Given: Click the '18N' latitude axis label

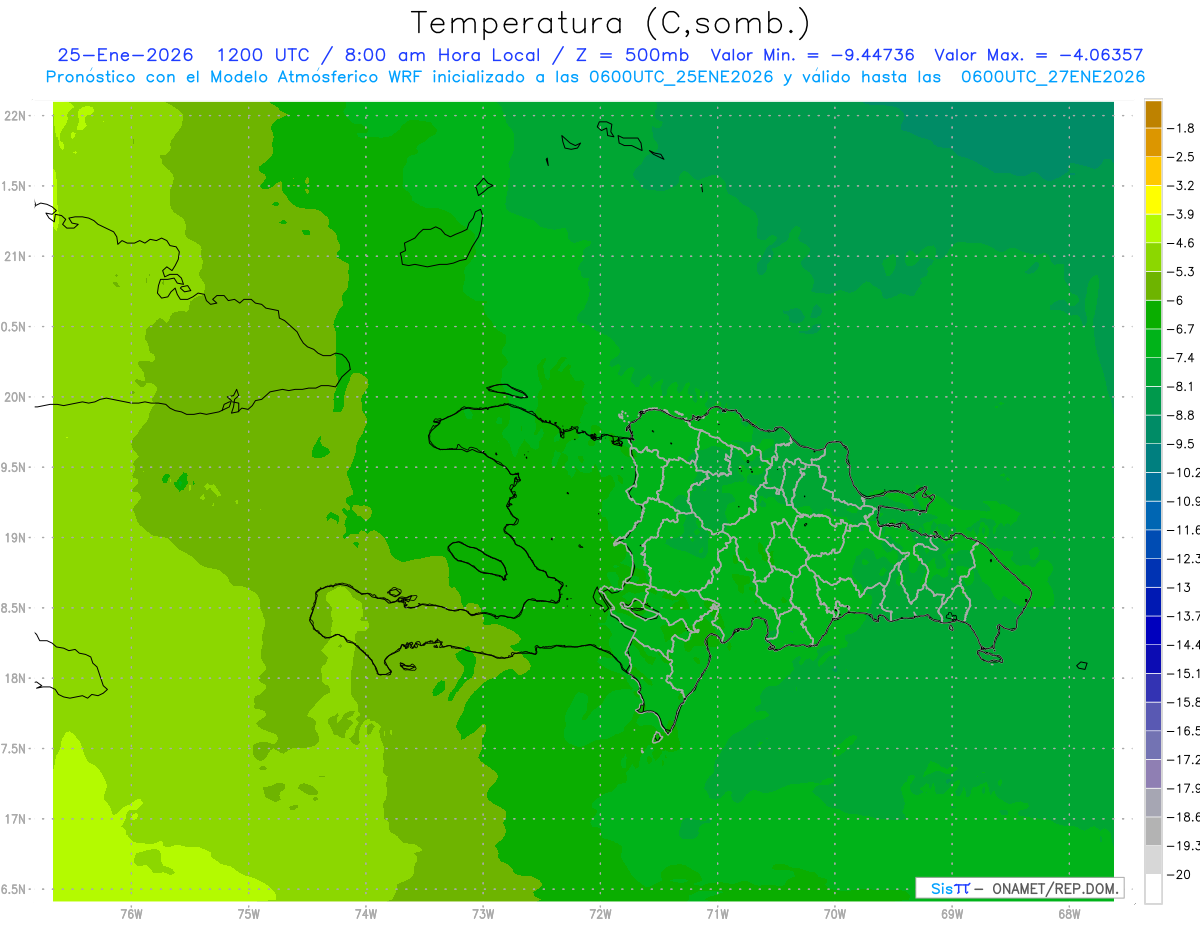Looking at the screenshot, I should pos(17,678).
